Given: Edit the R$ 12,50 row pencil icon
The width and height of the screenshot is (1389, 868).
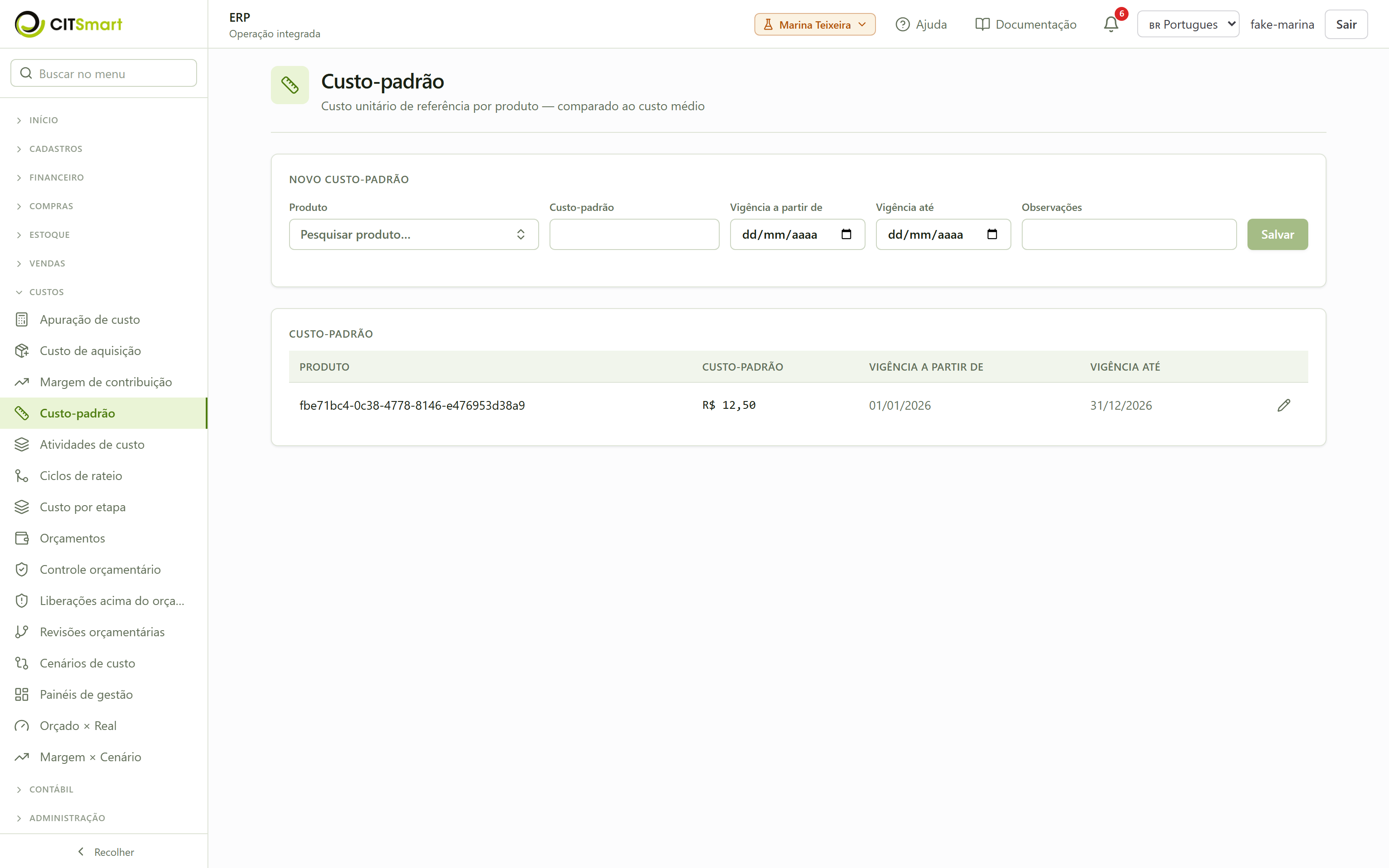Looking at the screenshot, I should pyautogui.click(x=1284, y=405).
